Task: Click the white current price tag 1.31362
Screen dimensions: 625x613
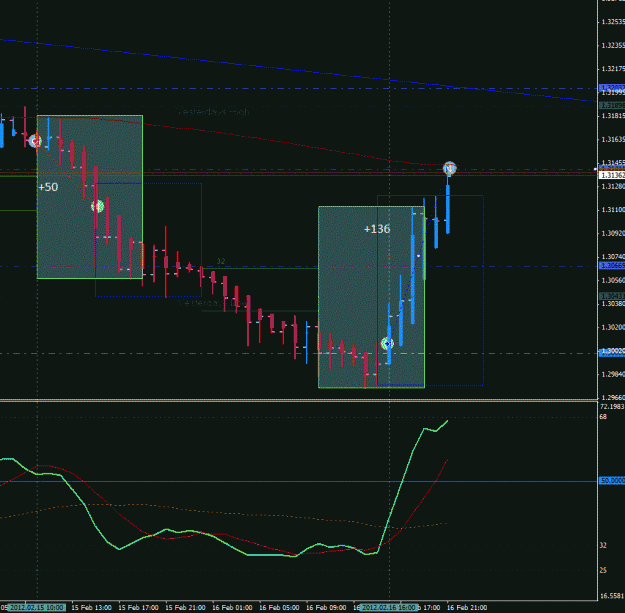Action: coord(612,175)
